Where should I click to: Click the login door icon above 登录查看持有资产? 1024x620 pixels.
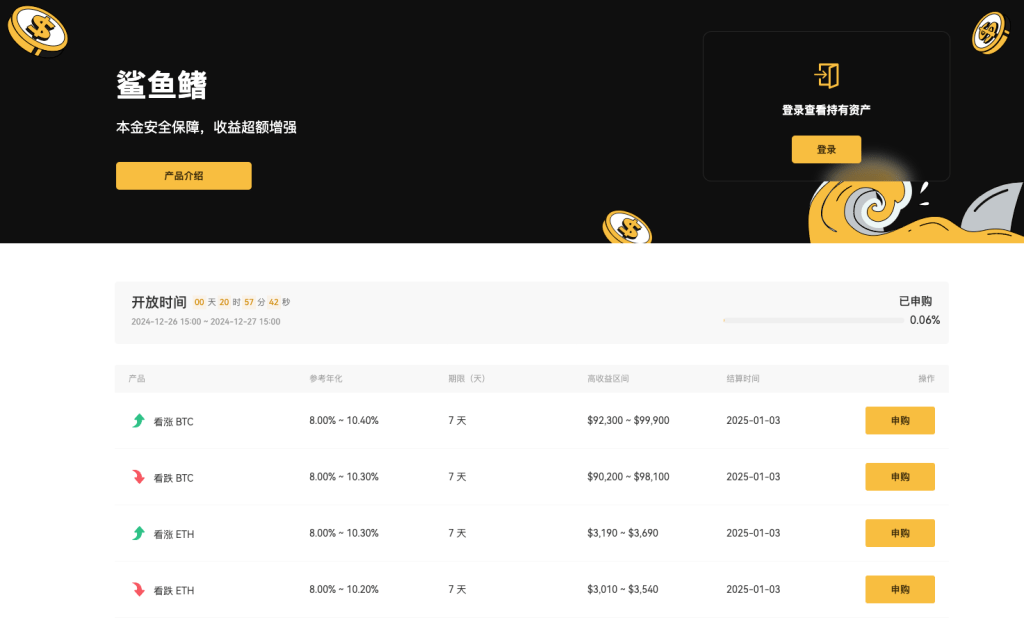pyautogui.click(x=826, y=76)
